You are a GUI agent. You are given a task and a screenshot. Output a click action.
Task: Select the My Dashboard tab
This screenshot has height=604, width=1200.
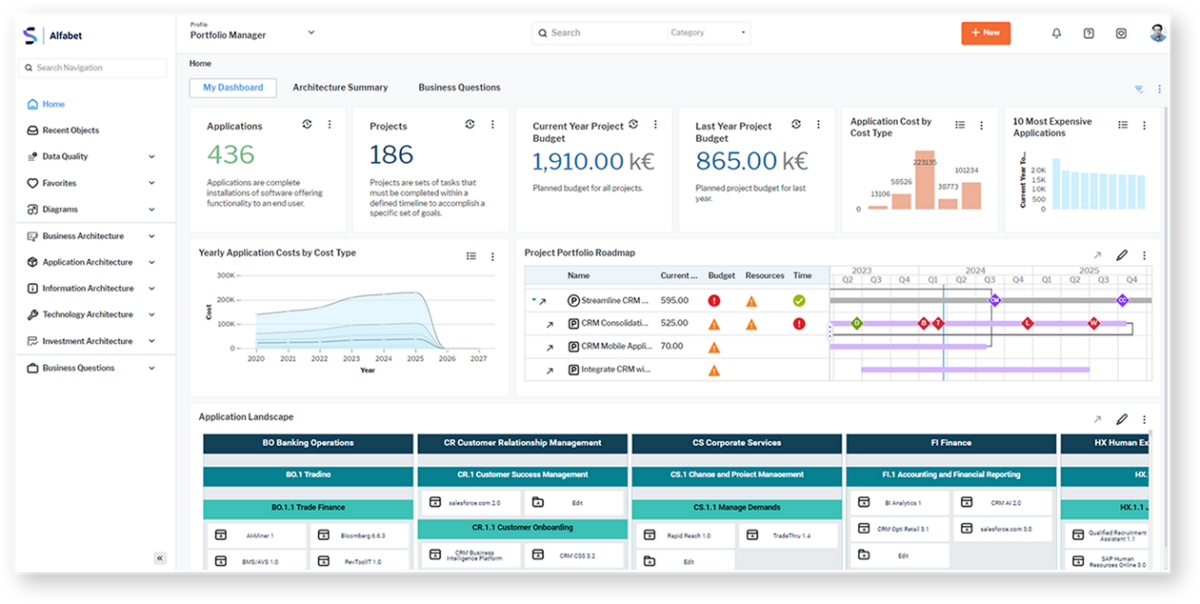click(x=233, y=87)
